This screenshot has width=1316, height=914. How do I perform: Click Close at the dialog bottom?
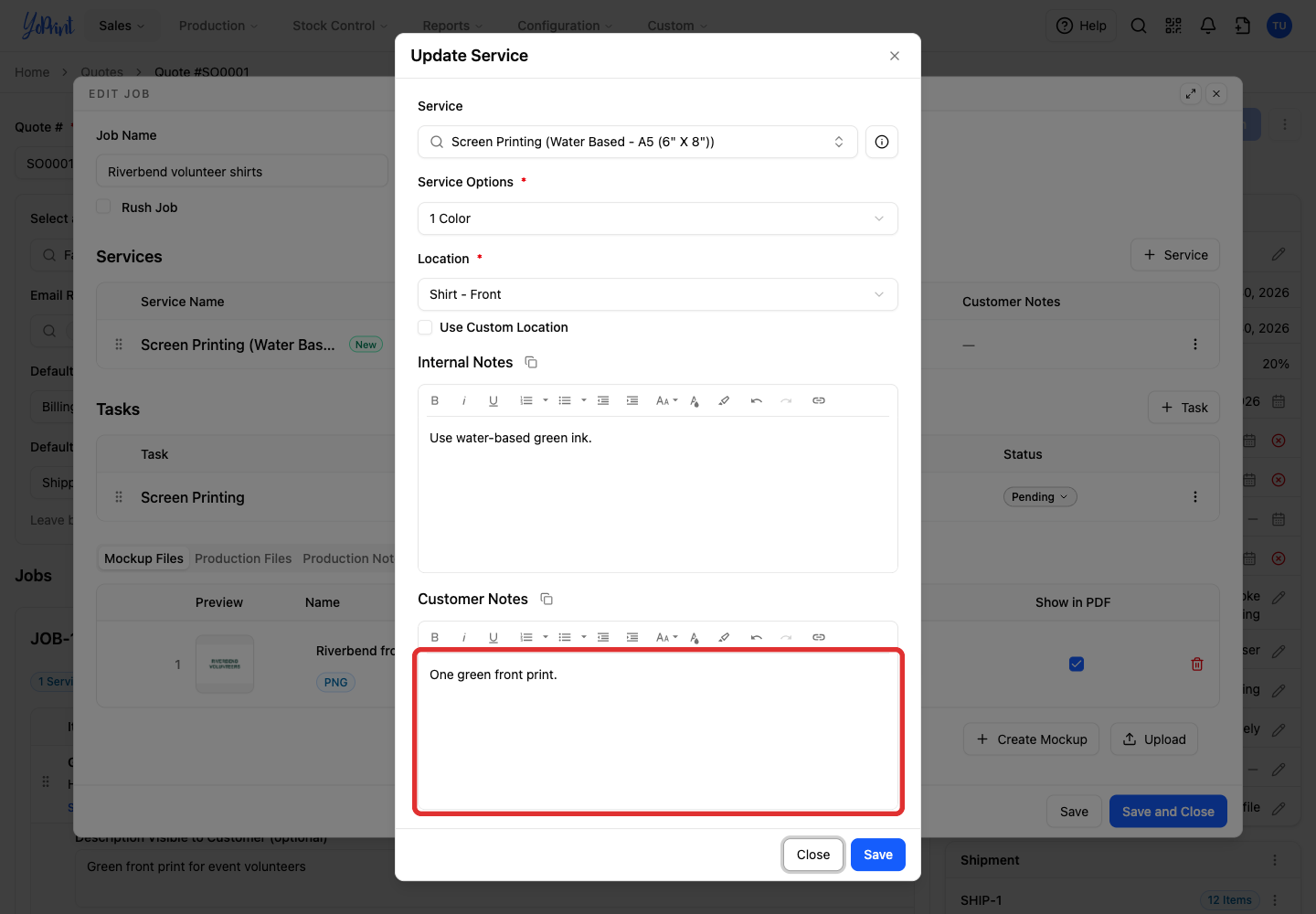tap(813, 855)
